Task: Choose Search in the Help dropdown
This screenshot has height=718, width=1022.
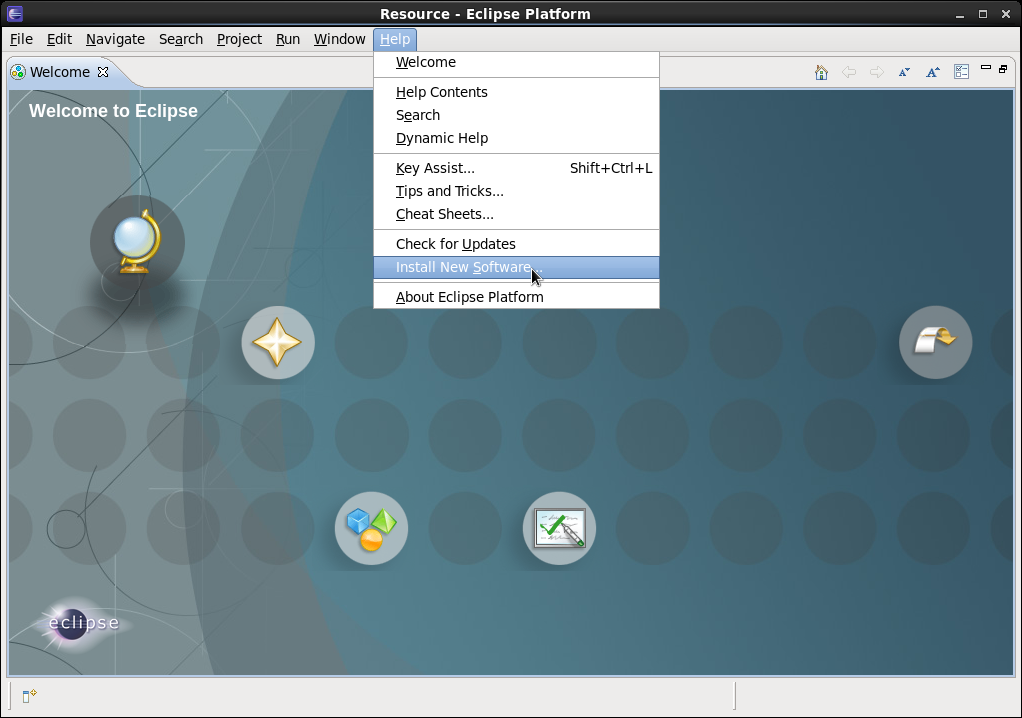Action: pos(516,115)
